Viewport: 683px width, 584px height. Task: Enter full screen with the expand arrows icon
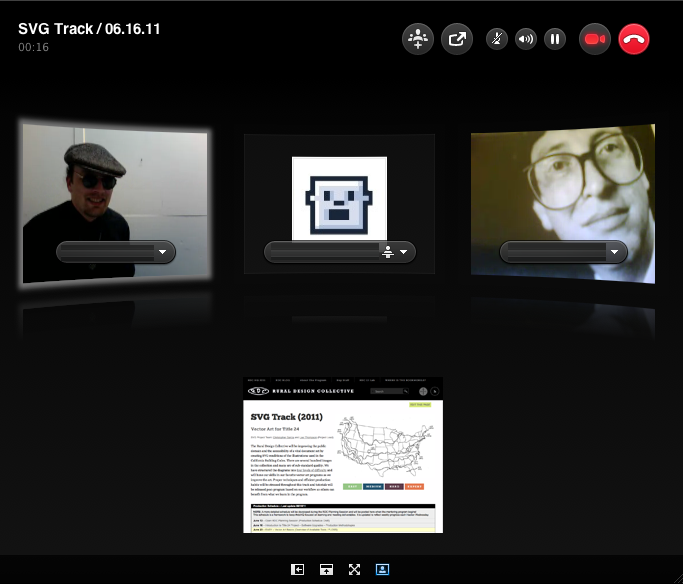pyautogui.click(x=354, y=569)
